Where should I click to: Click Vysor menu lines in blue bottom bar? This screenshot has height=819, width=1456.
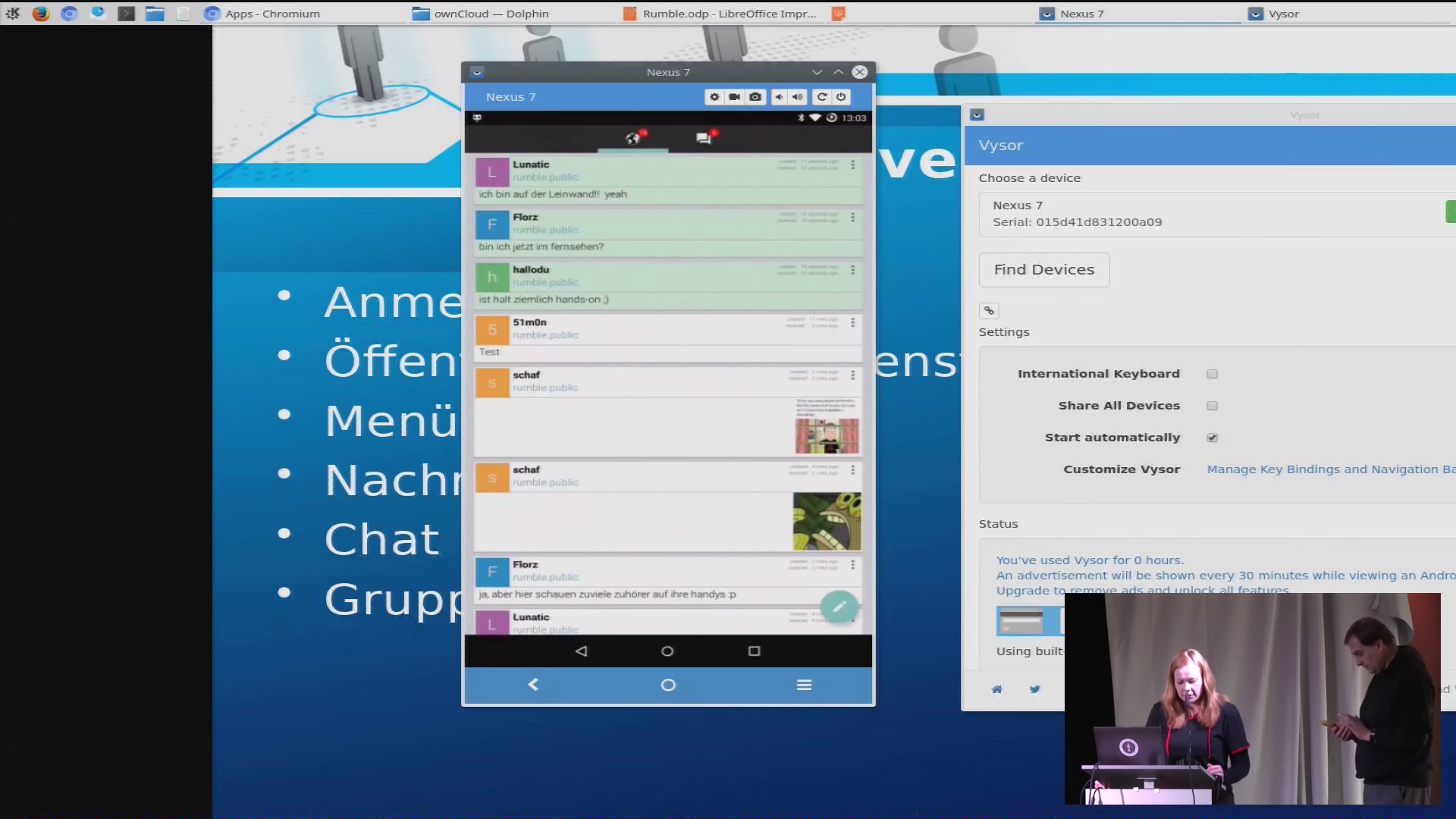pos(804,685)
